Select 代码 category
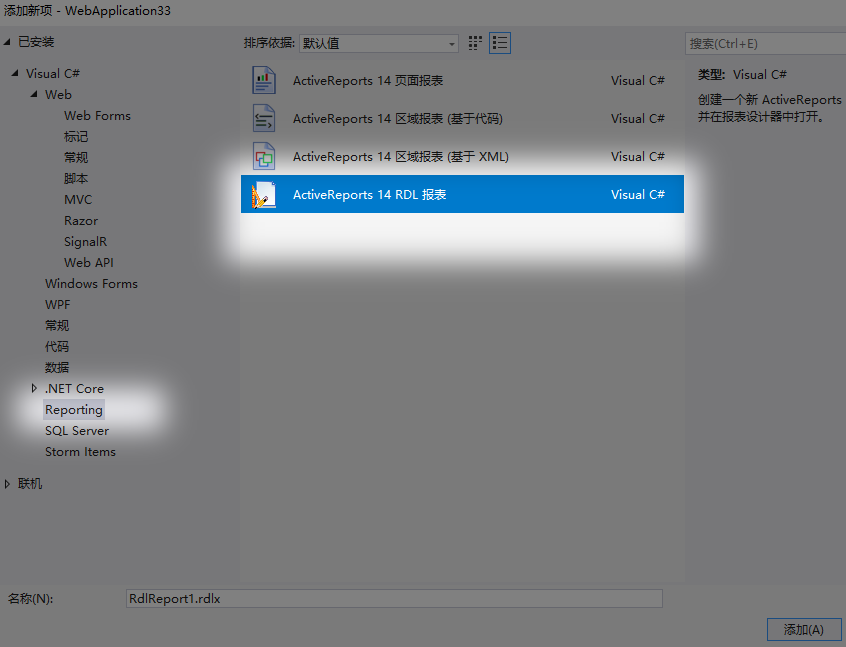Viewport: 846px width, 647px height. [57, 347]
